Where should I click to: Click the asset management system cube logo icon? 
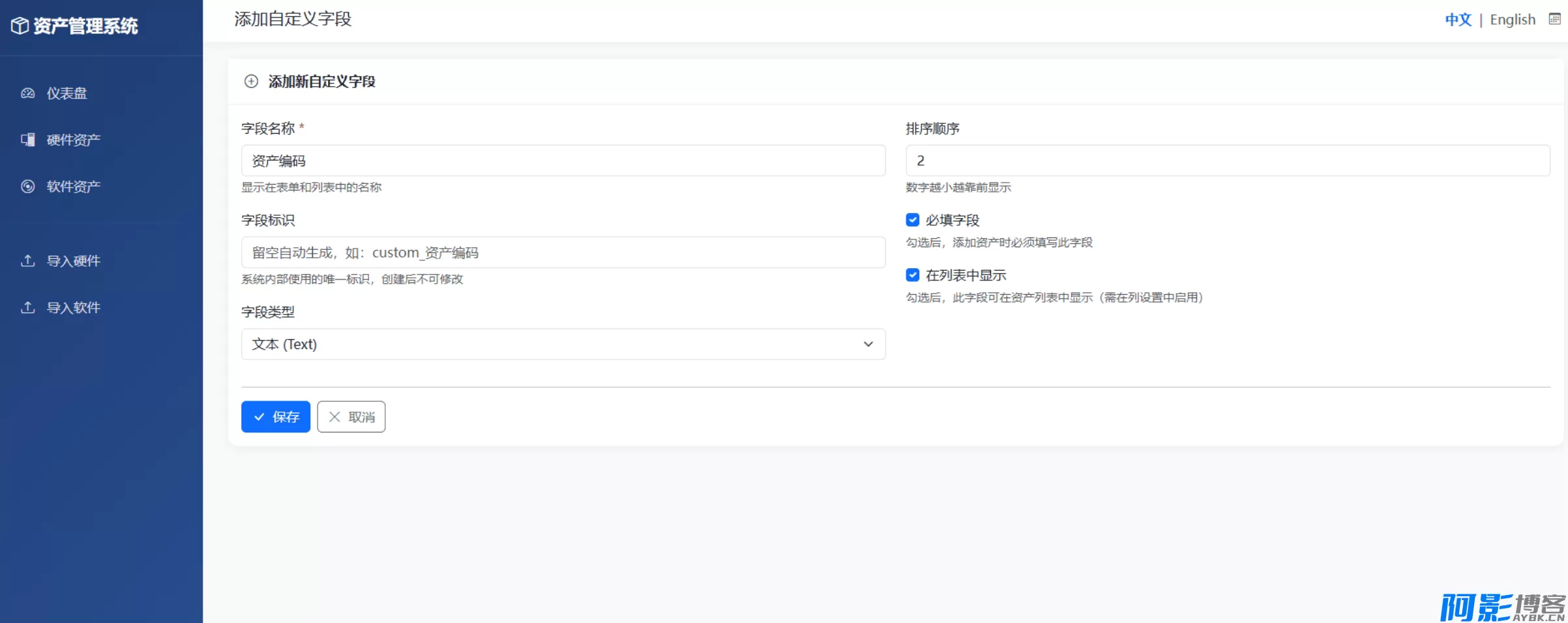click(x=20, y=26)
